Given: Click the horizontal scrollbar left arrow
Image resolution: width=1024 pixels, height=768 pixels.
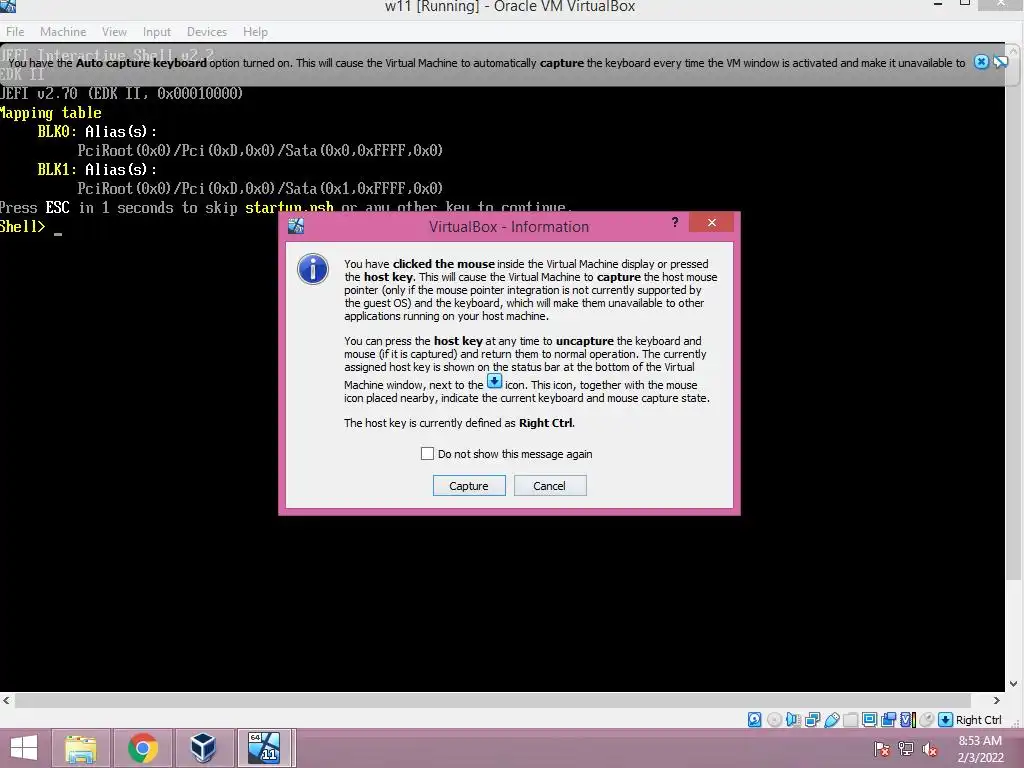Looking at the screenshot, I should [x=7, y=700].
